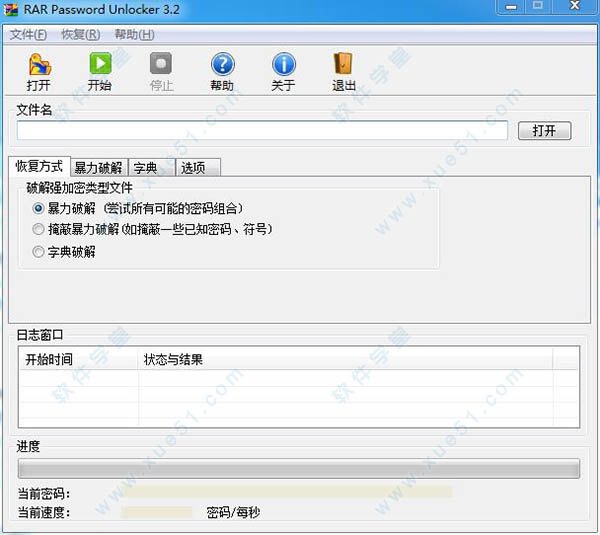Click the file name (文件名) input field
The image size is (600, 535).
coord(262,131)
